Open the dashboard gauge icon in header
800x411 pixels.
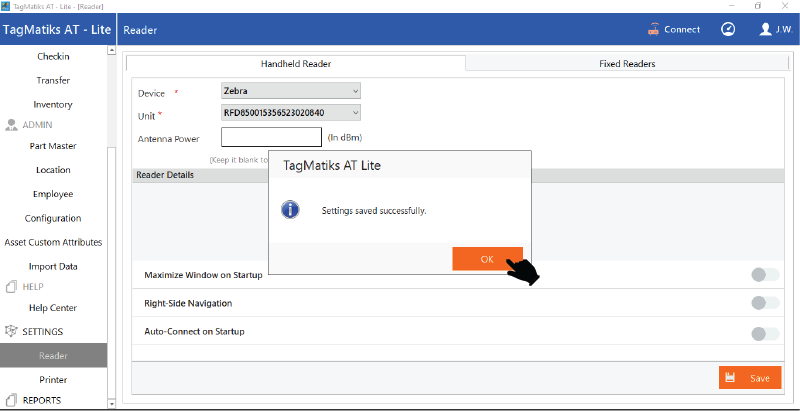[x=728, y=29]
